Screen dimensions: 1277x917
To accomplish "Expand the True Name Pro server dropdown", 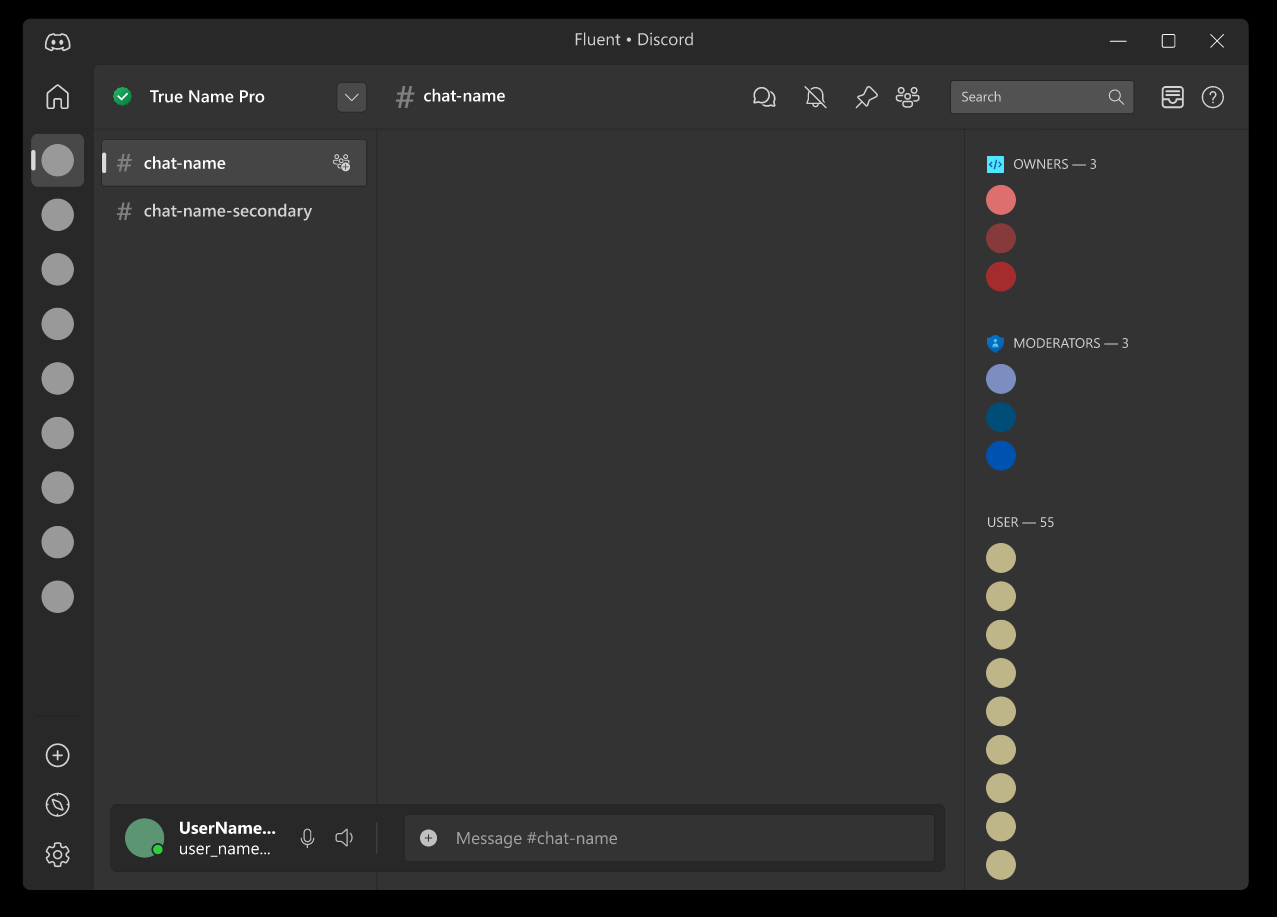I will click(x=351, y=97).
